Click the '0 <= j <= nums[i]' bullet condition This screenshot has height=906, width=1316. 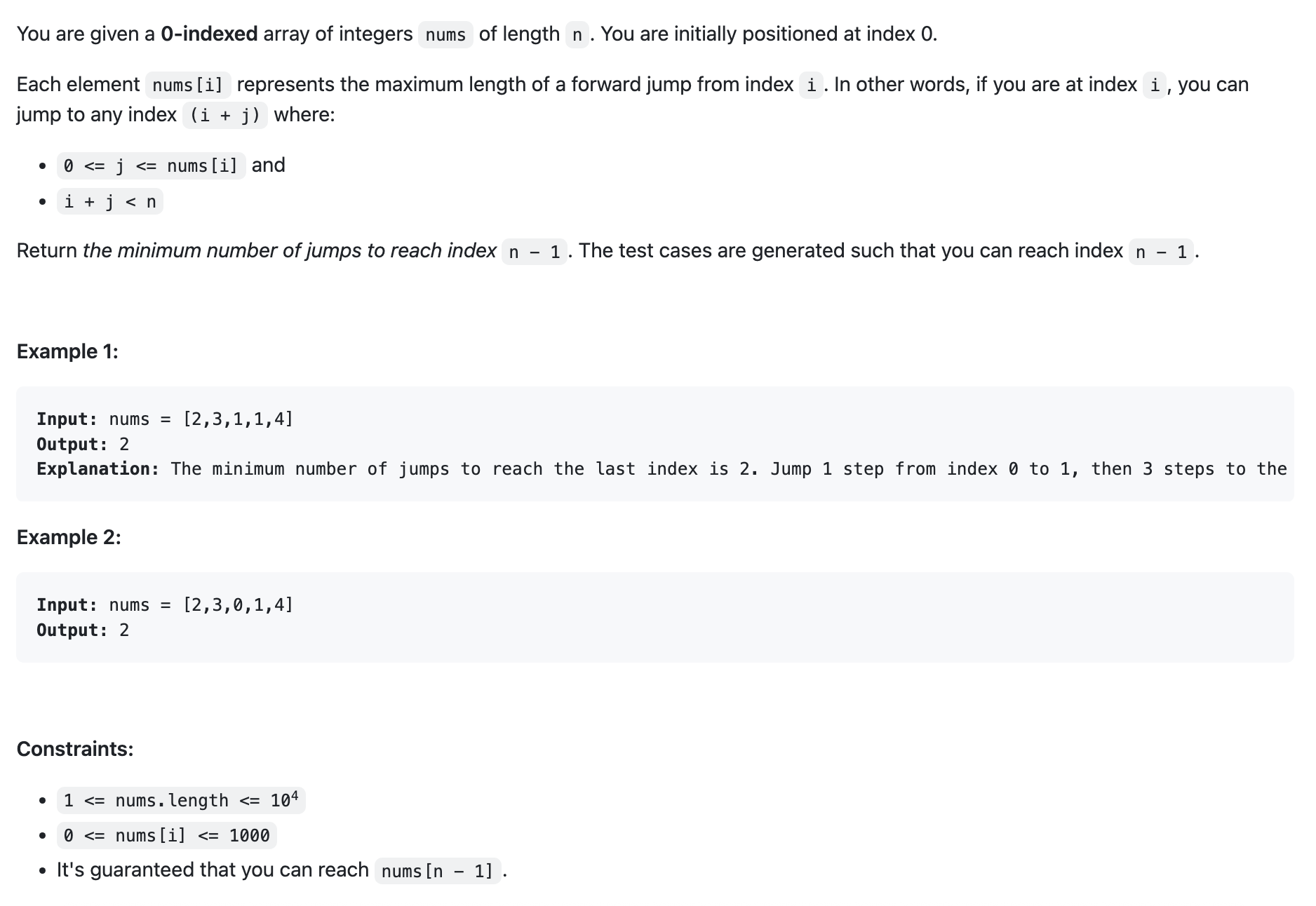click(151, 166)
